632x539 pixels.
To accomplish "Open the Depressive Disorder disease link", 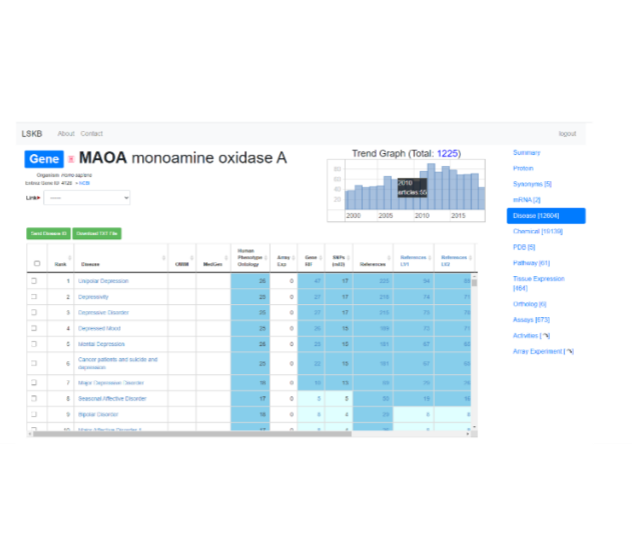I will [x=103, y=312].
